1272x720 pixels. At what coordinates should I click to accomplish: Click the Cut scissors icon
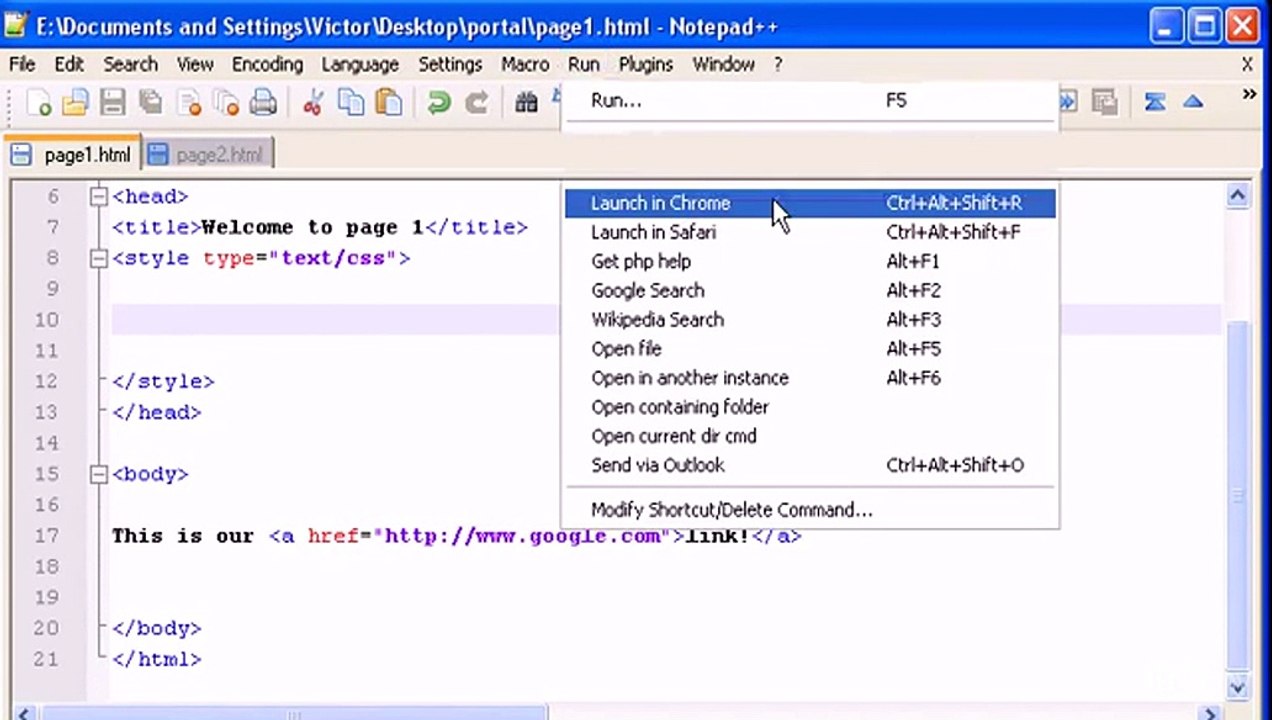(x=312, y=102)
